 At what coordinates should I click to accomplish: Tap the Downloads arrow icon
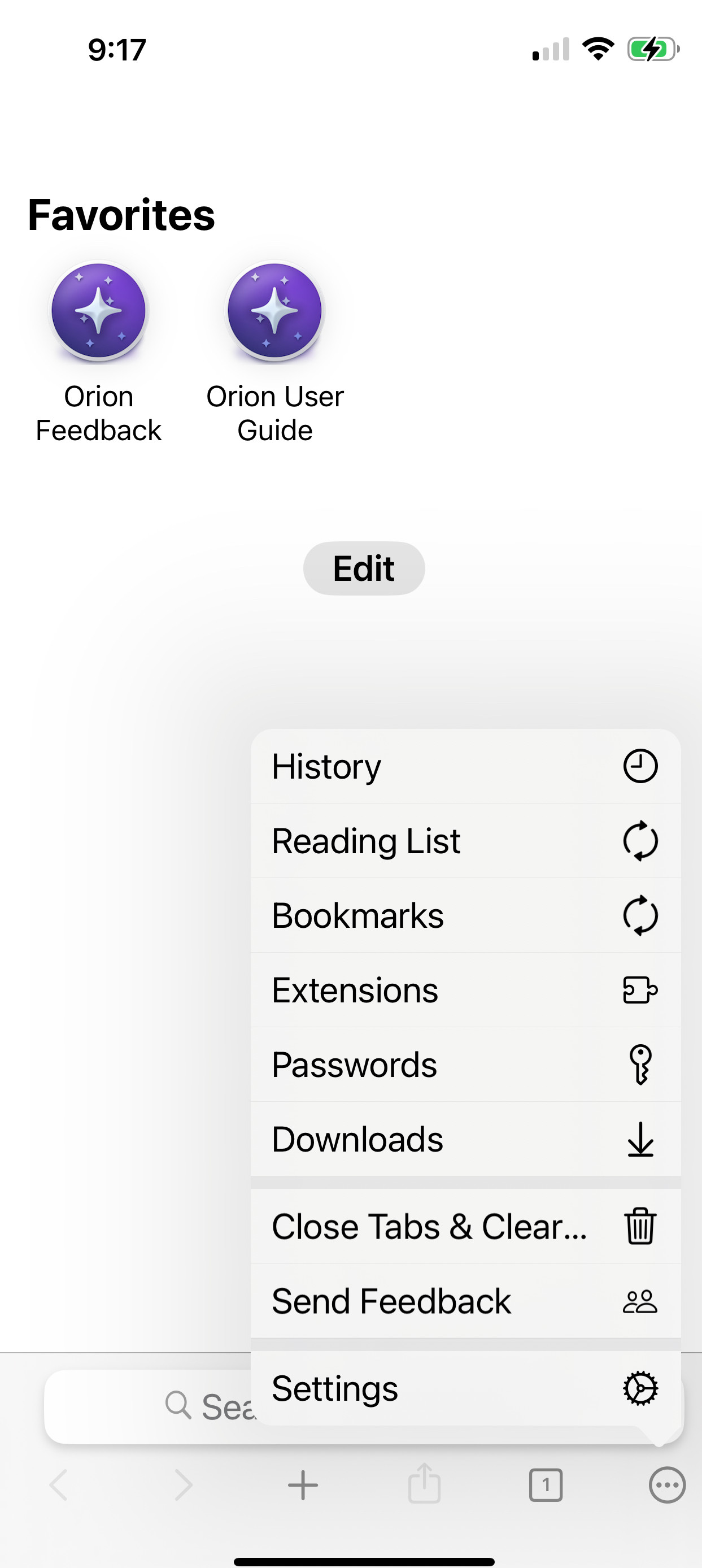(x=640, y=1139)
